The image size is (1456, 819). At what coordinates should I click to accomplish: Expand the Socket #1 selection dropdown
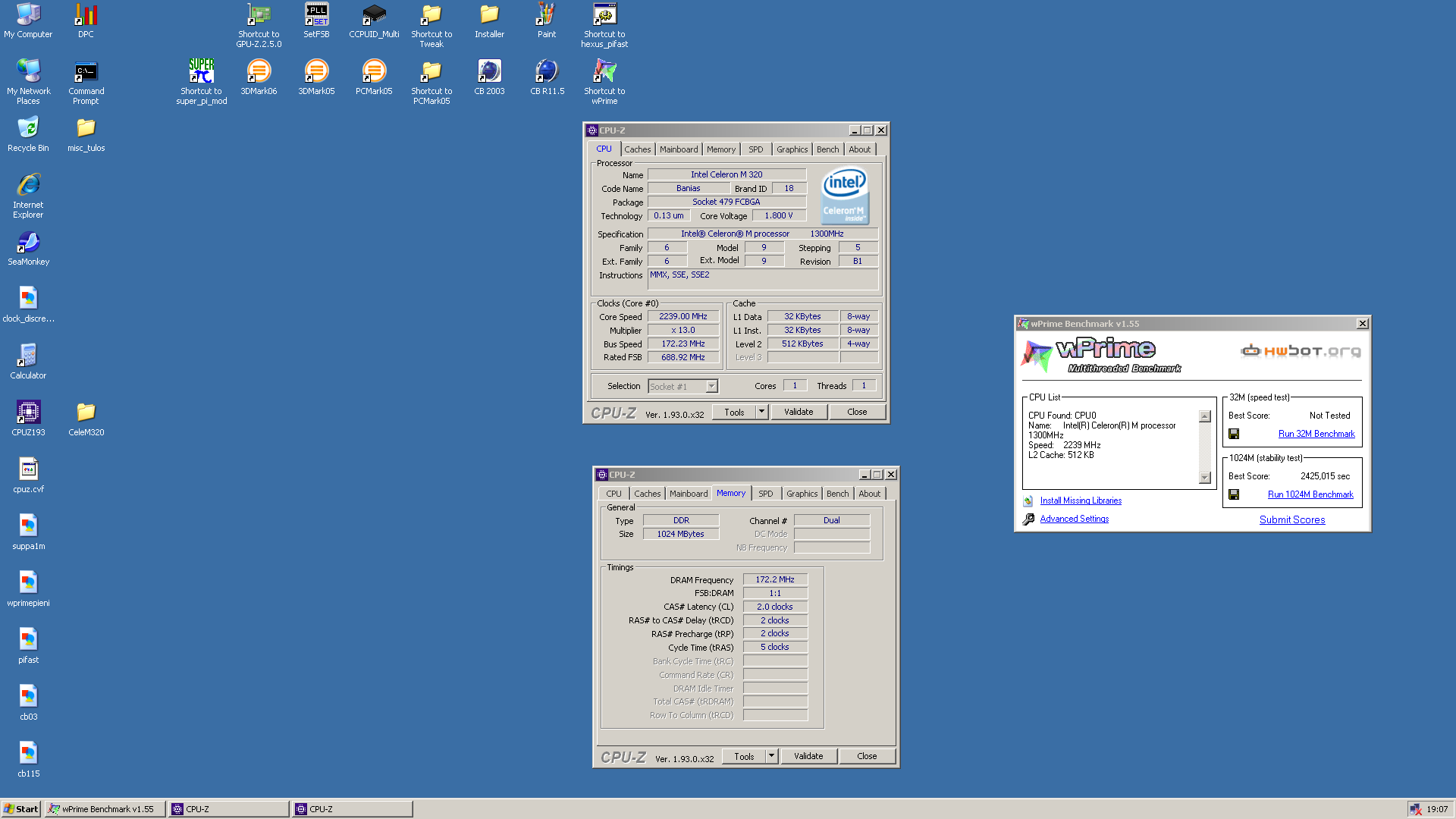click(x=711, y=386)
